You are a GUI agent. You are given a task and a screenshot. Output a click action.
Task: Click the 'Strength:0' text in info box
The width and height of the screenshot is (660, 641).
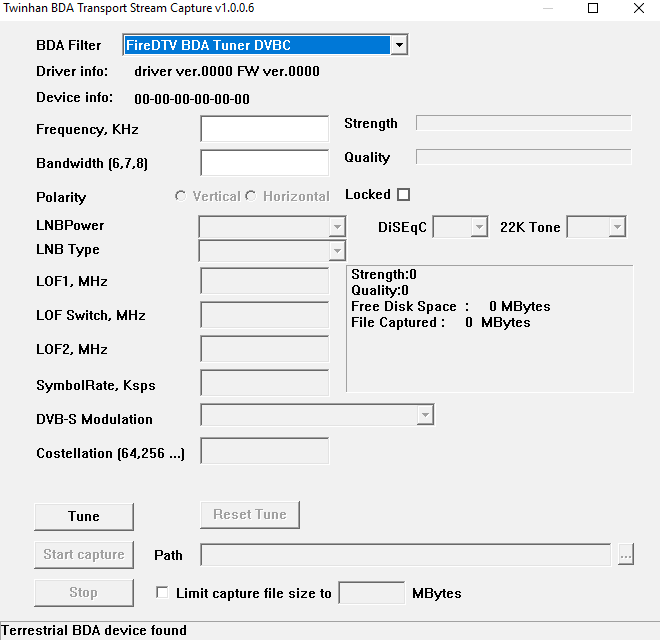384,274
